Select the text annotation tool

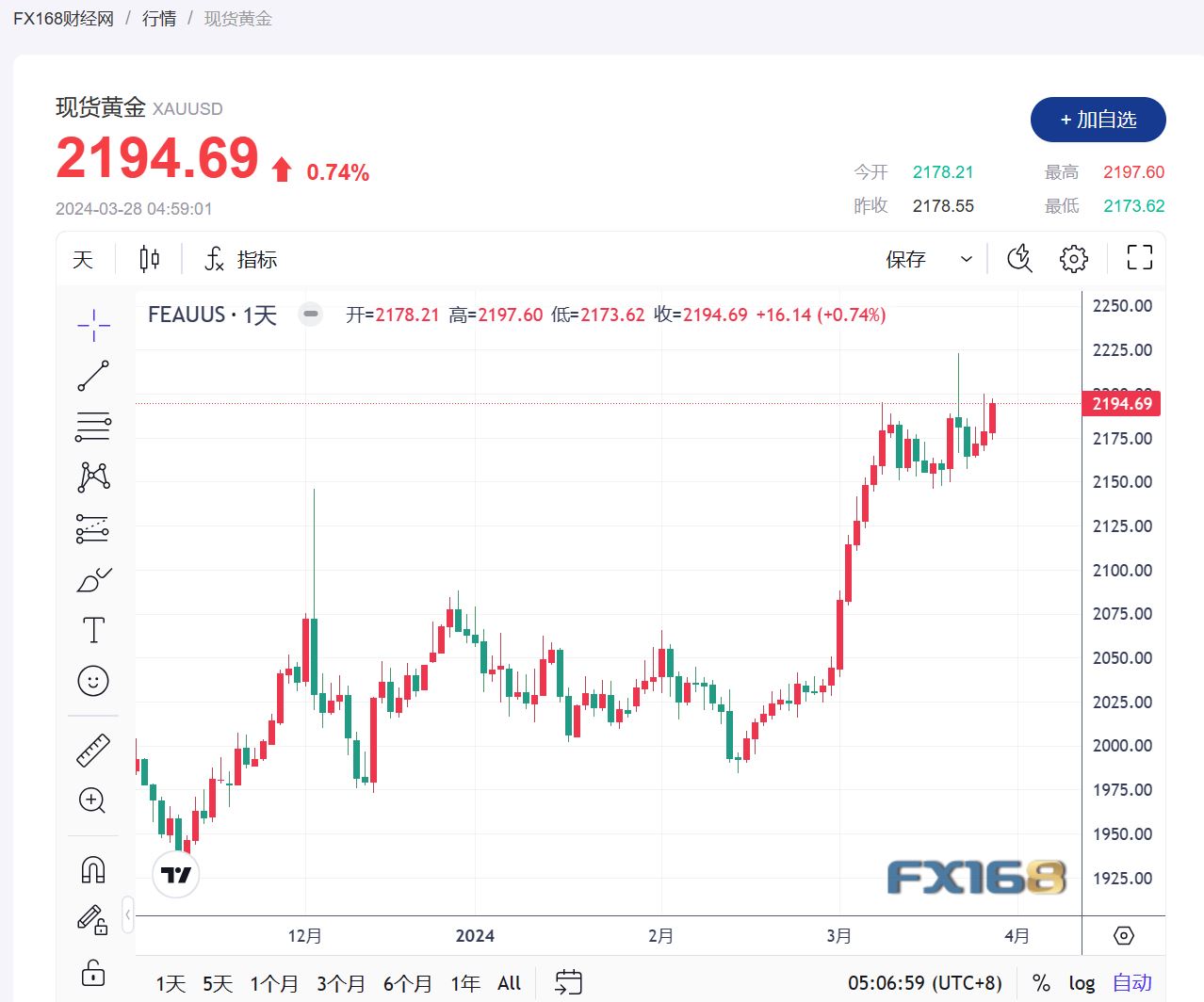click(x=92, y=630)
